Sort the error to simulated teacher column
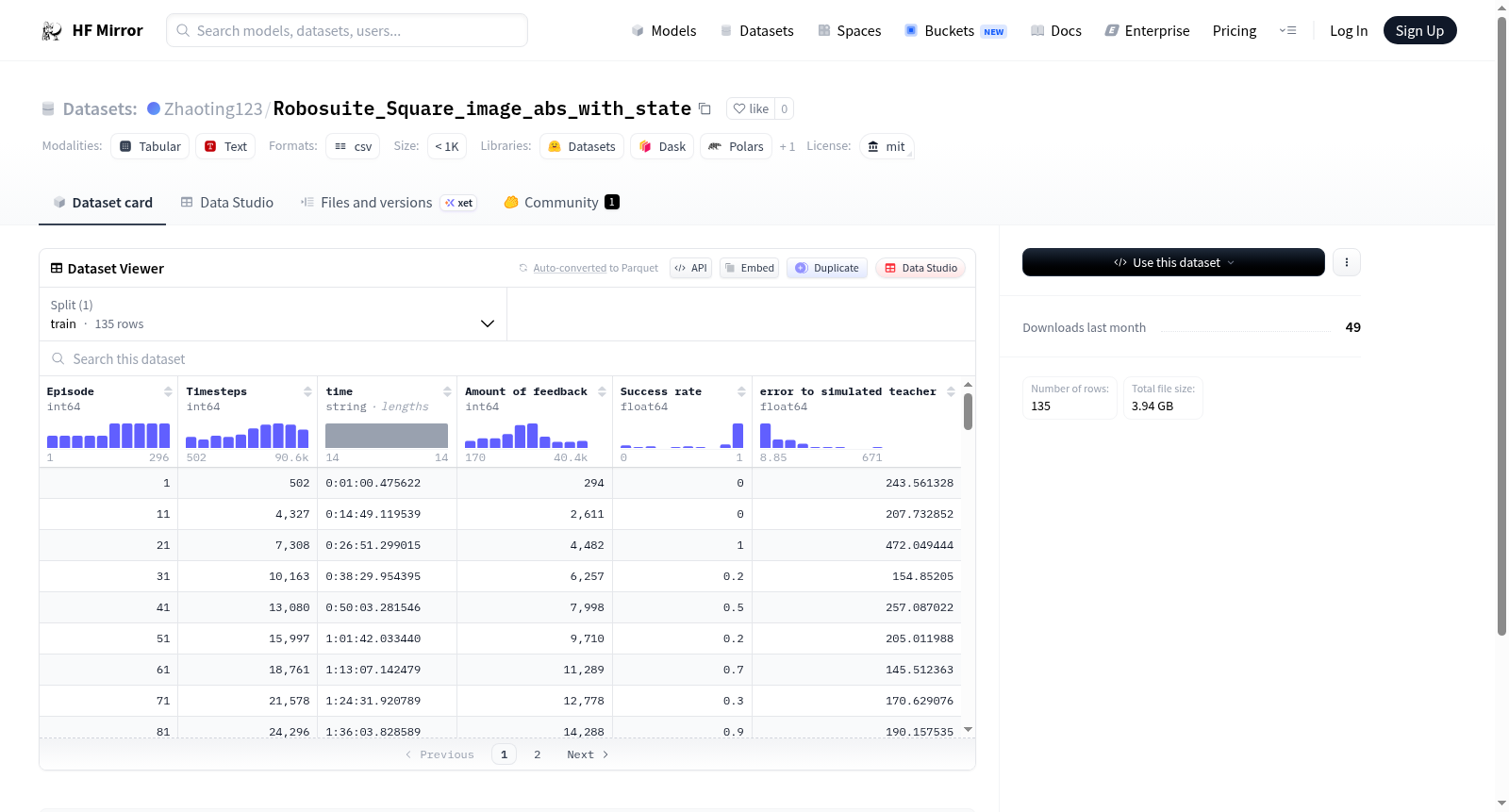The width and height of the screenshot is (1509, 812). tap(951, 391)
